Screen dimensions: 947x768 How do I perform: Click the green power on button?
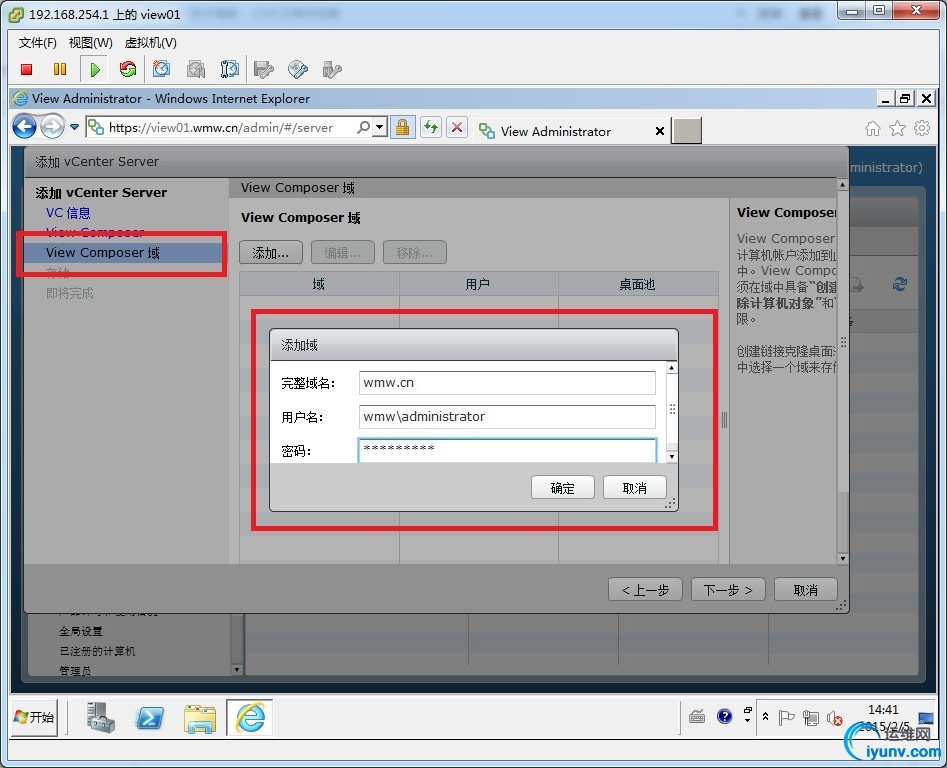pos(95,69)
